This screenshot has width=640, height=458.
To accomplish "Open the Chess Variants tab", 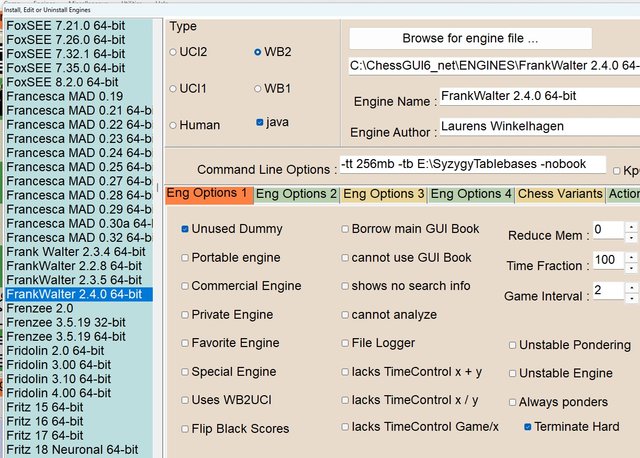I will click(560, 194).
